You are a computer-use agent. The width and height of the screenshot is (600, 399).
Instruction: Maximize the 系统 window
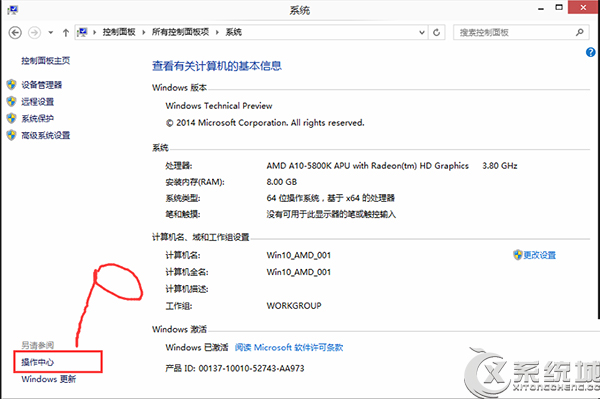point(559,8)
